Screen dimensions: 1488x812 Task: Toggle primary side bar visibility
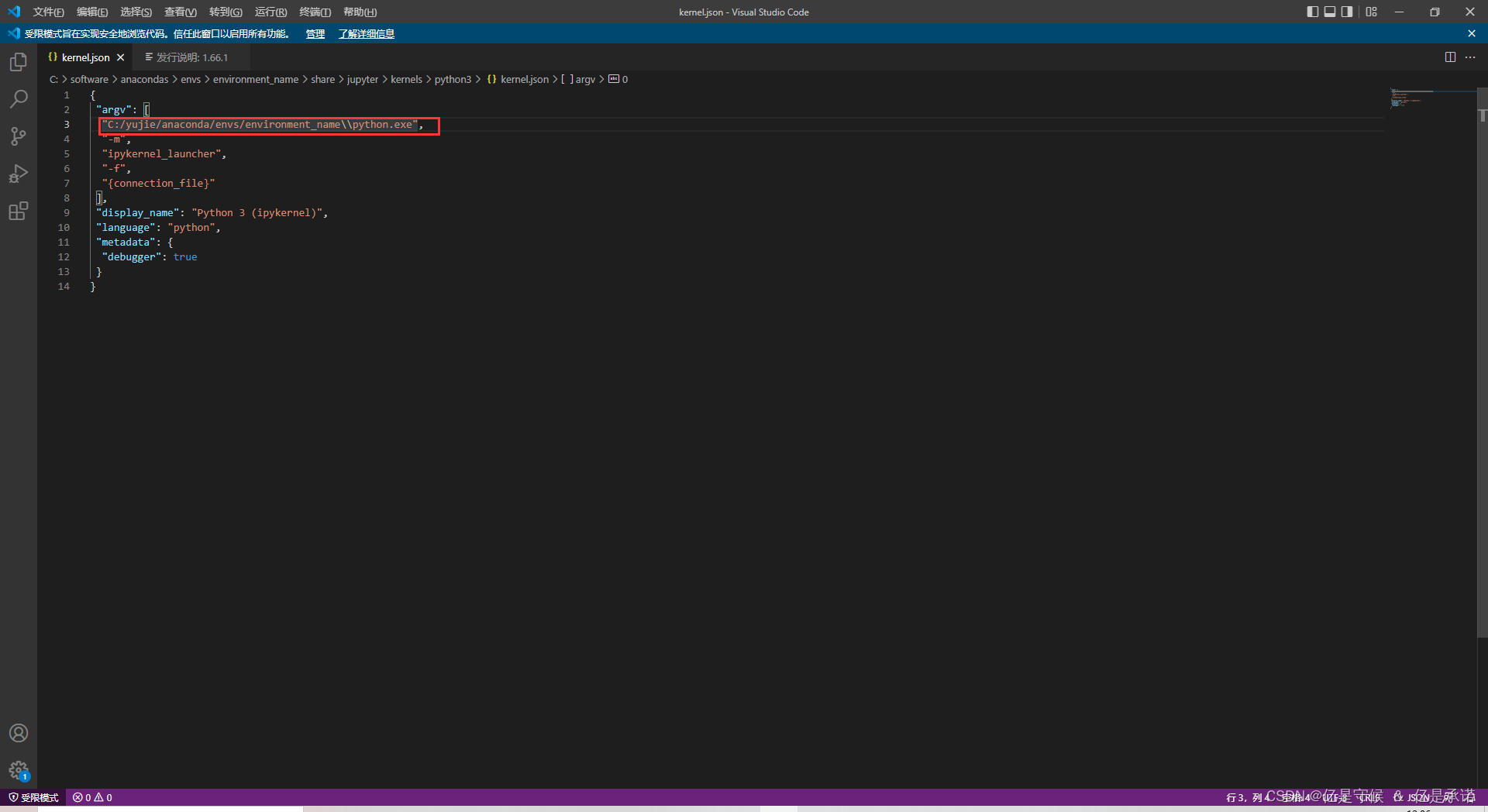coord(1312,12)
